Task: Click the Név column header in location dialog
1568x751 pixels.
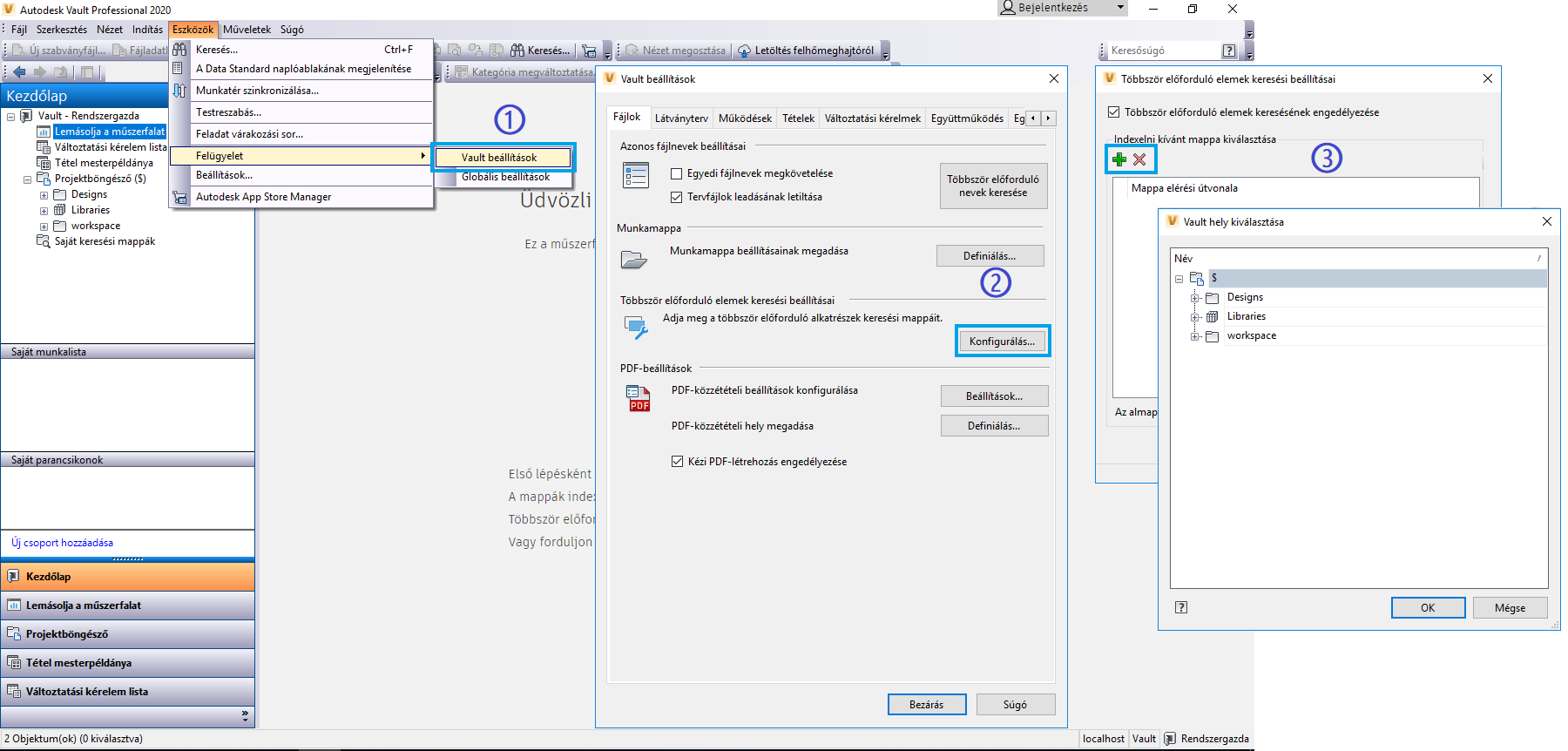Action: click(1359, 259)
